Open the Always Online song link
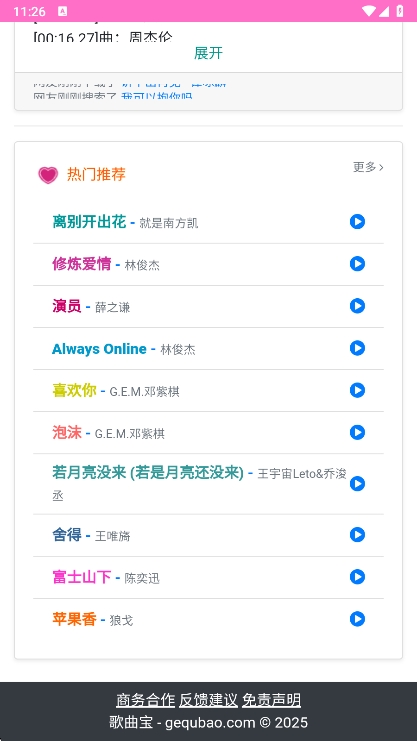This screenshot has height=741, width=417. coord(99,349)
